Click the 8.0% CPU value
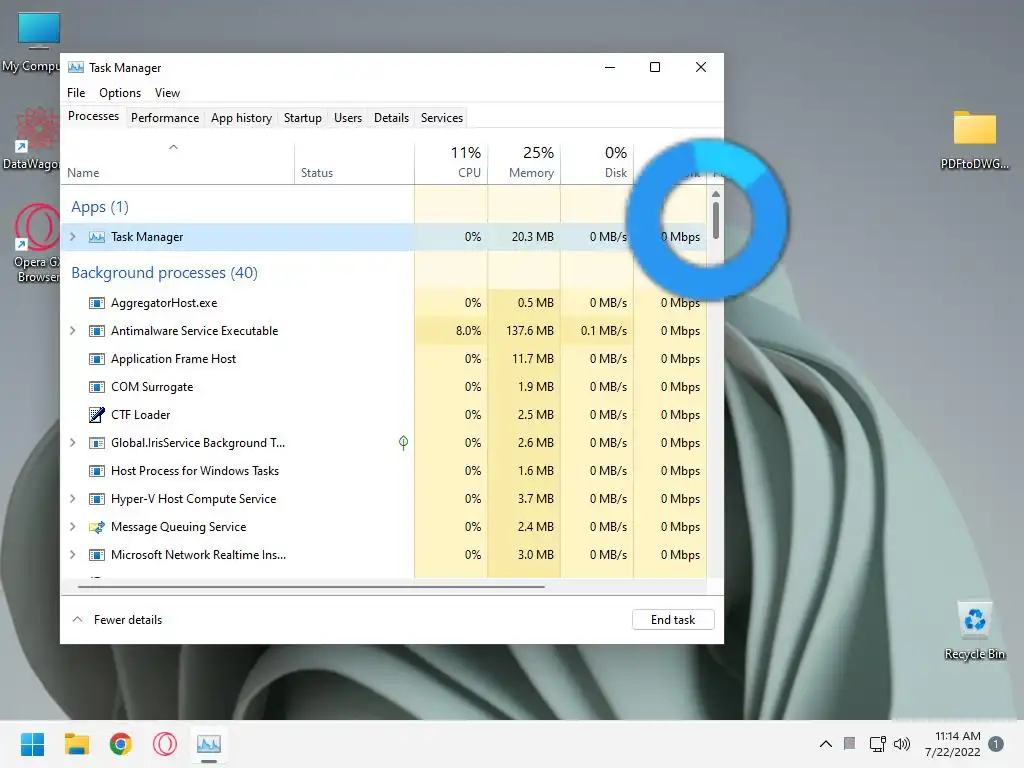This screenshot has width=1024, height=768. coord(468,331)
